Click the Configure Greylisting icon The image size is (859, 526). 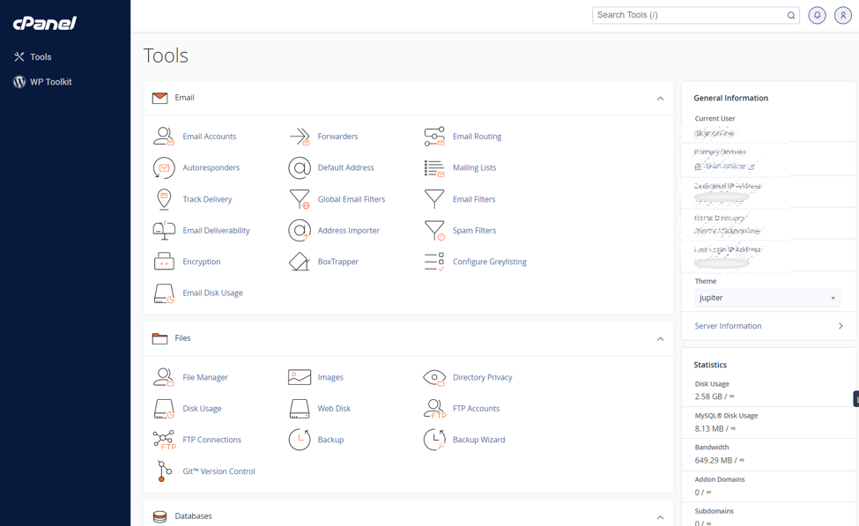[x=434, y=262]
